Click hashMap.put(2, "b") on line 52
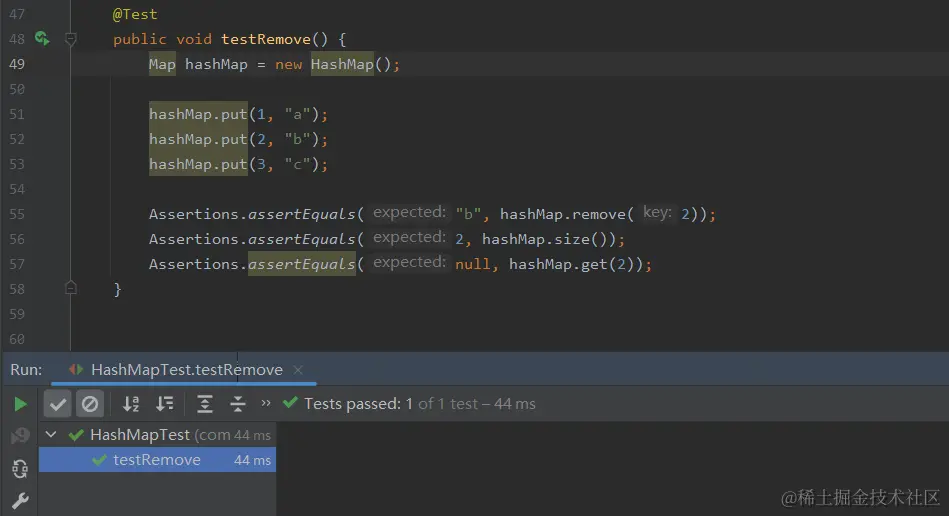 coord(238,139)
